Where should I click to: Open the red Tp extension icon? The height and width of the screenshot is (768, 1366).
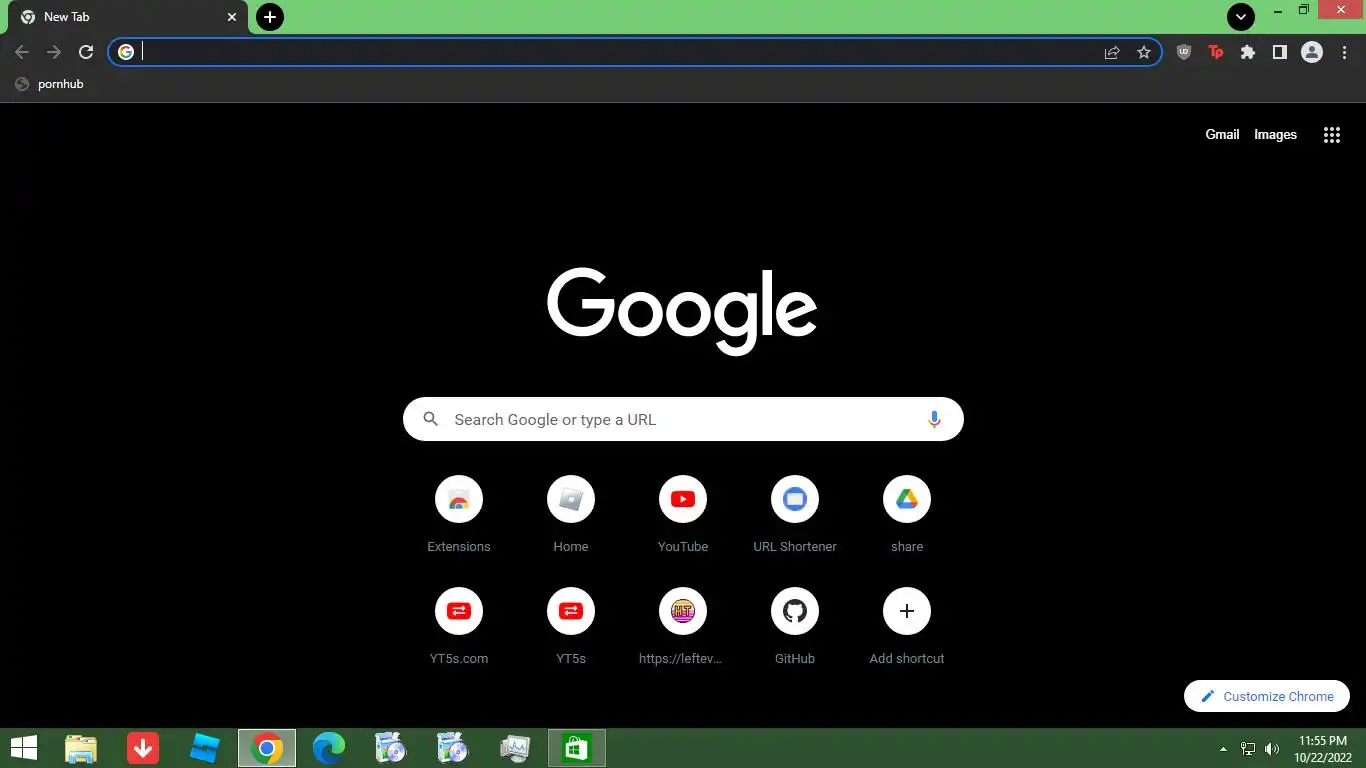[x=1216, y=52]
